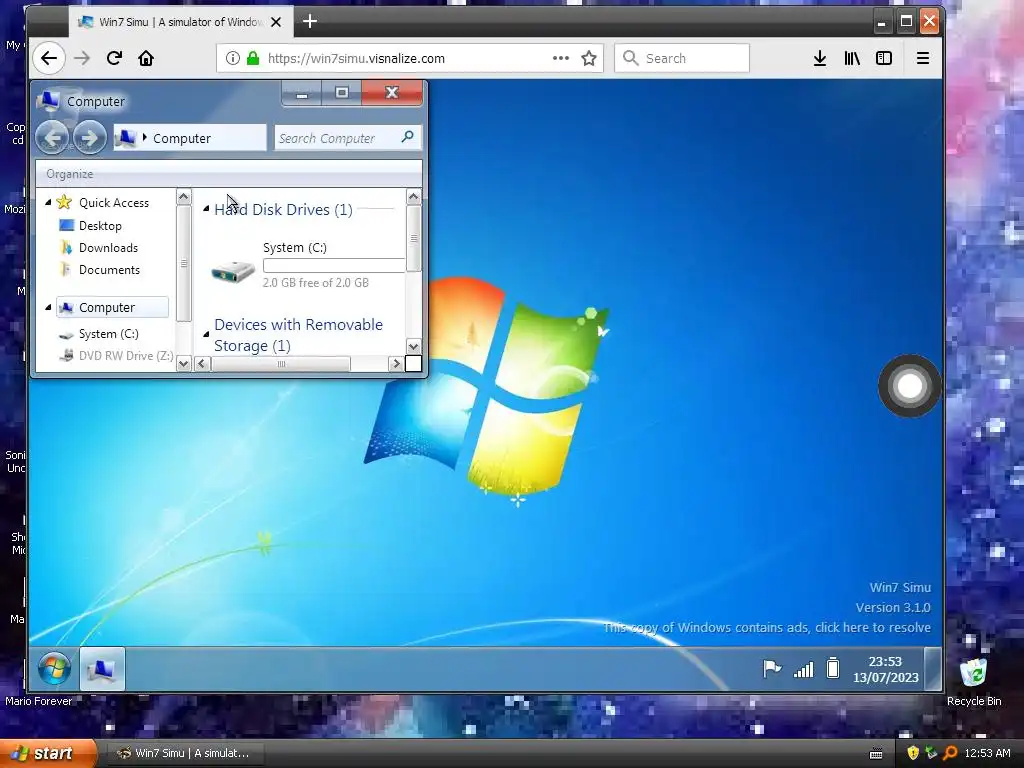
Task: Bookmark this page with star icon
Action: [x=588, y=58]
